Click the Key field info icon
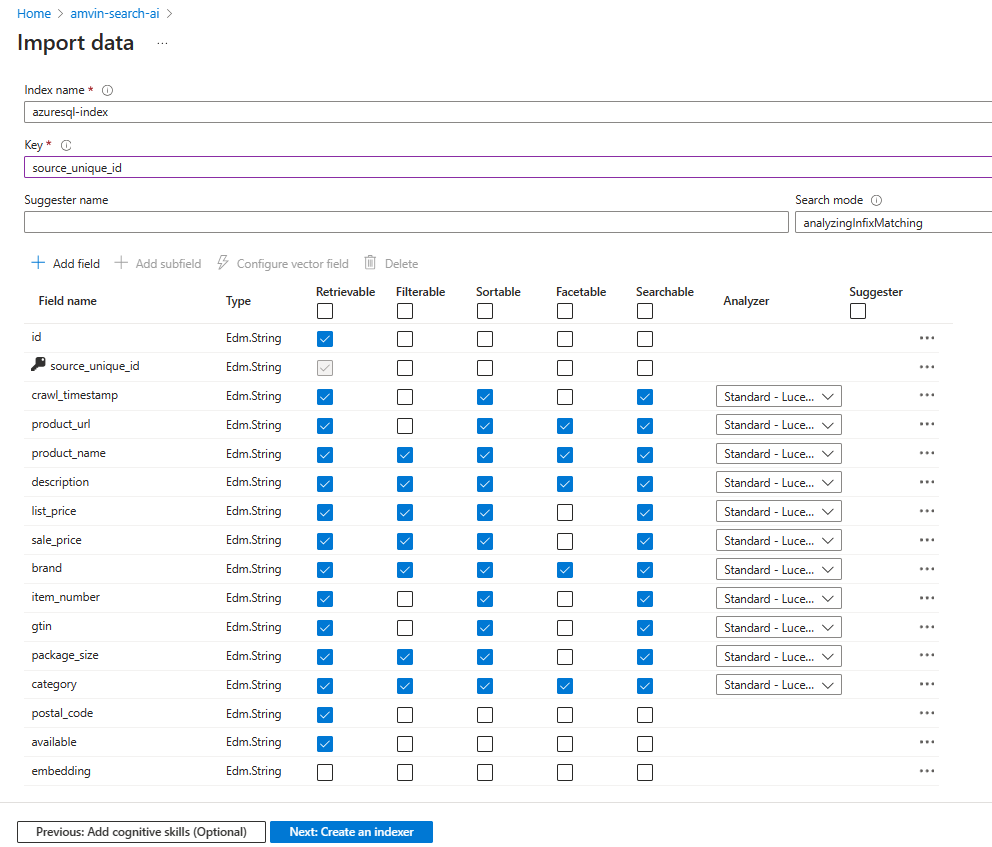 (x=66, y=145)
